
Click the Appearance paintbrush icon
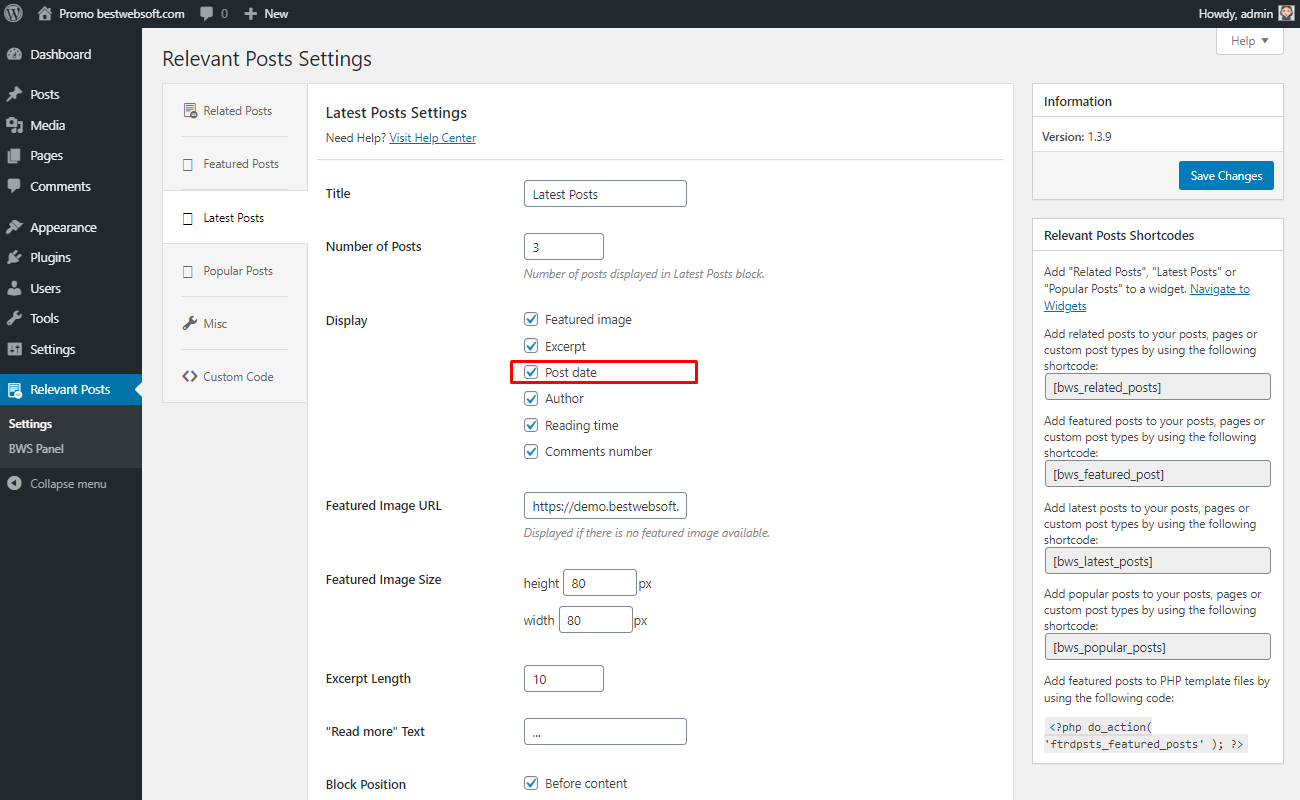(14, 227)
